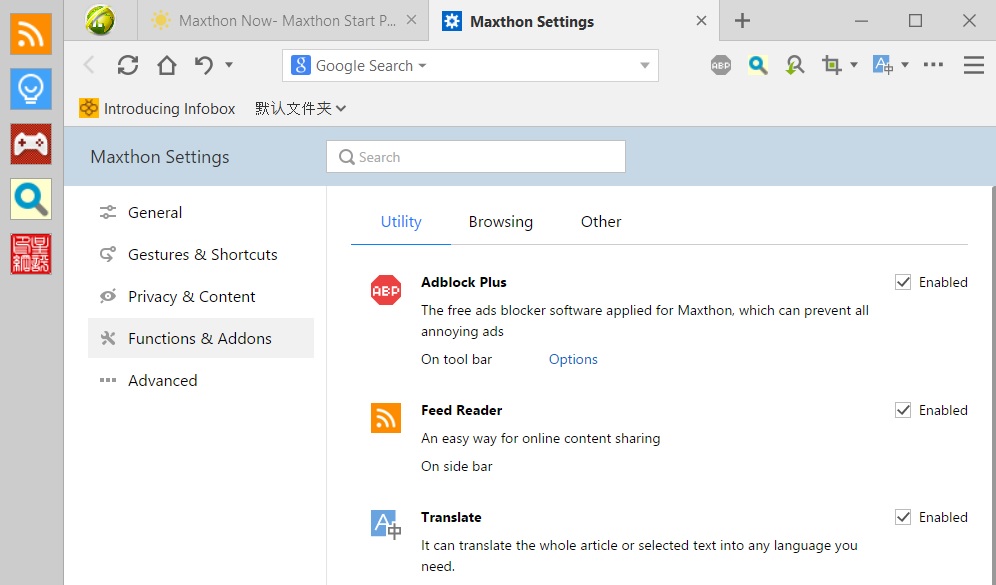This screenshot has height=585, width=996.
Task: Open the red game controller sidebar icon
Action: [x=30, y=144]
